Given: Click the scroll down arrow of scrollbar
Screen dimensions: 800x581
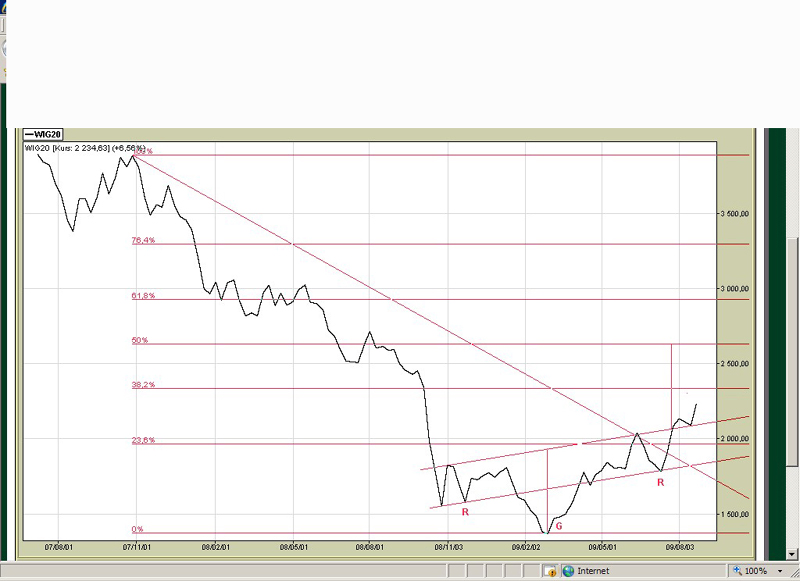Looking at the screenshot, I should [x=792, y=554].
